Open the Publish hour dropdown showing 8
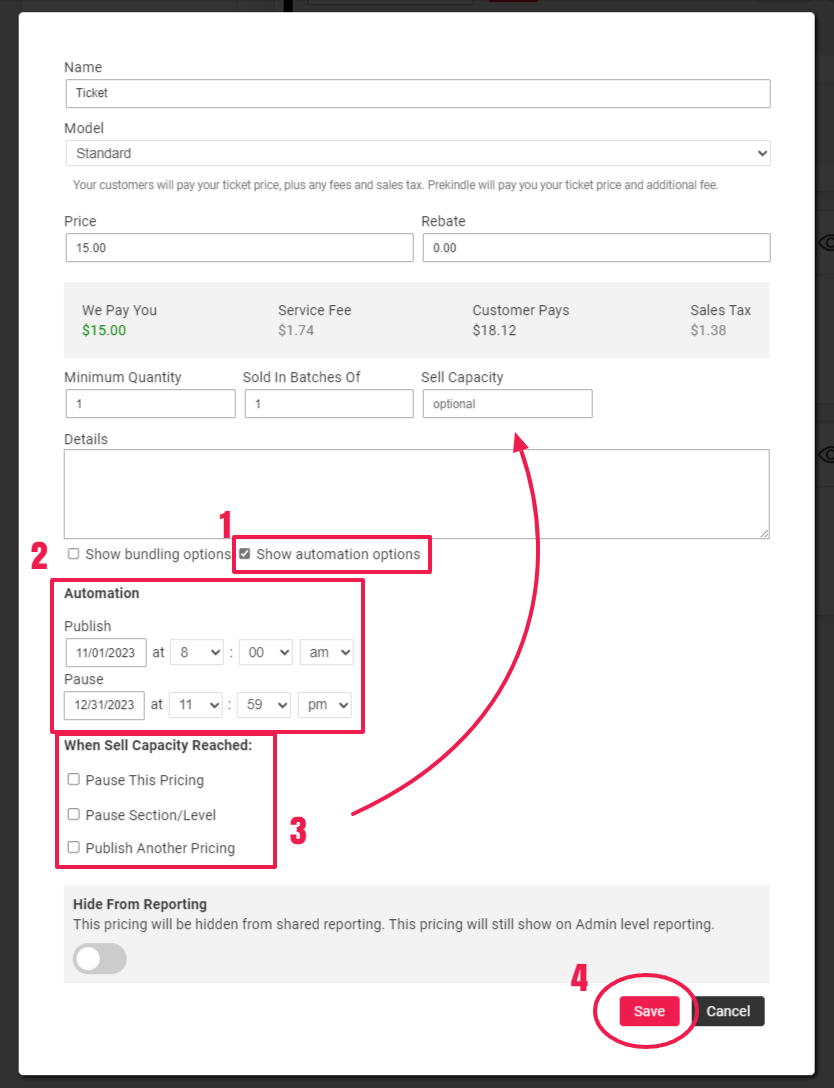Viewport: 834px width, 1088px height. [x=196, y=652]
